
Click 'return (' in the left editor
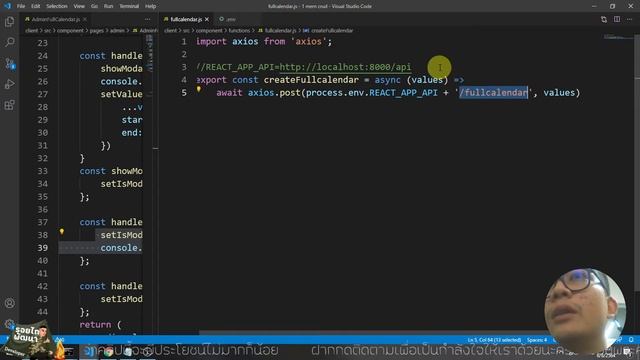[100, 324]
